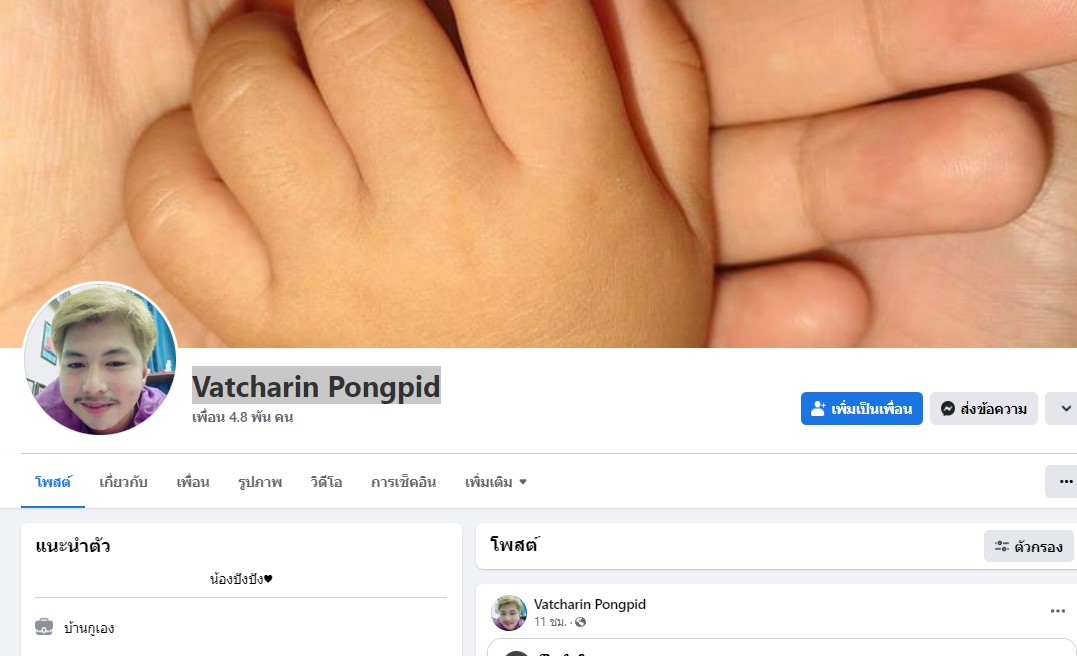
Task: Click the Messenger icon in message button
Action: tap(948, 409)
